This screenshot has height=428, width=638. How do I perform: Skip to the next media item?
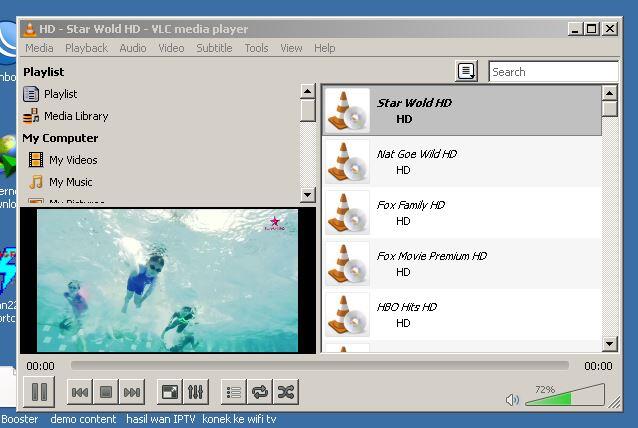(x=132, y=392)
